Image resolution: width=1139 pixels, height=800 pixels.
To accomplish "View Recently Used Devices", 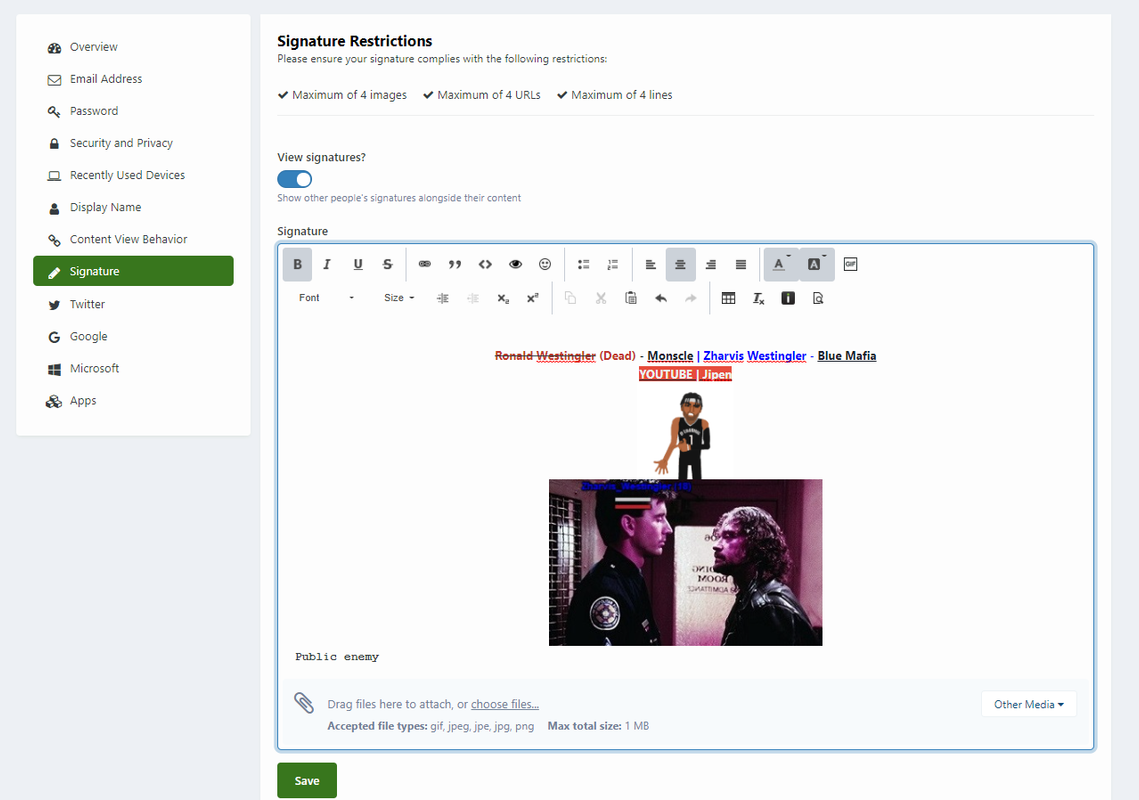I will (x=133, y=175).
